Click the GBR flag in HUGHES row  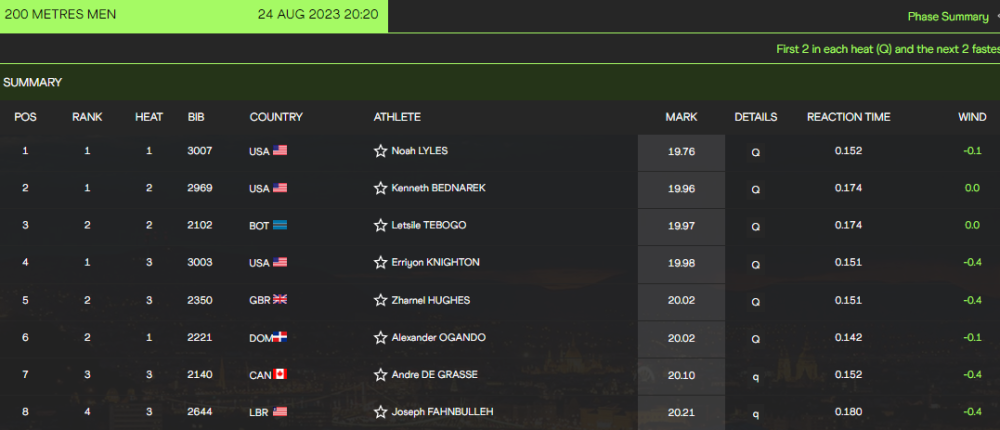pos(280,300)
